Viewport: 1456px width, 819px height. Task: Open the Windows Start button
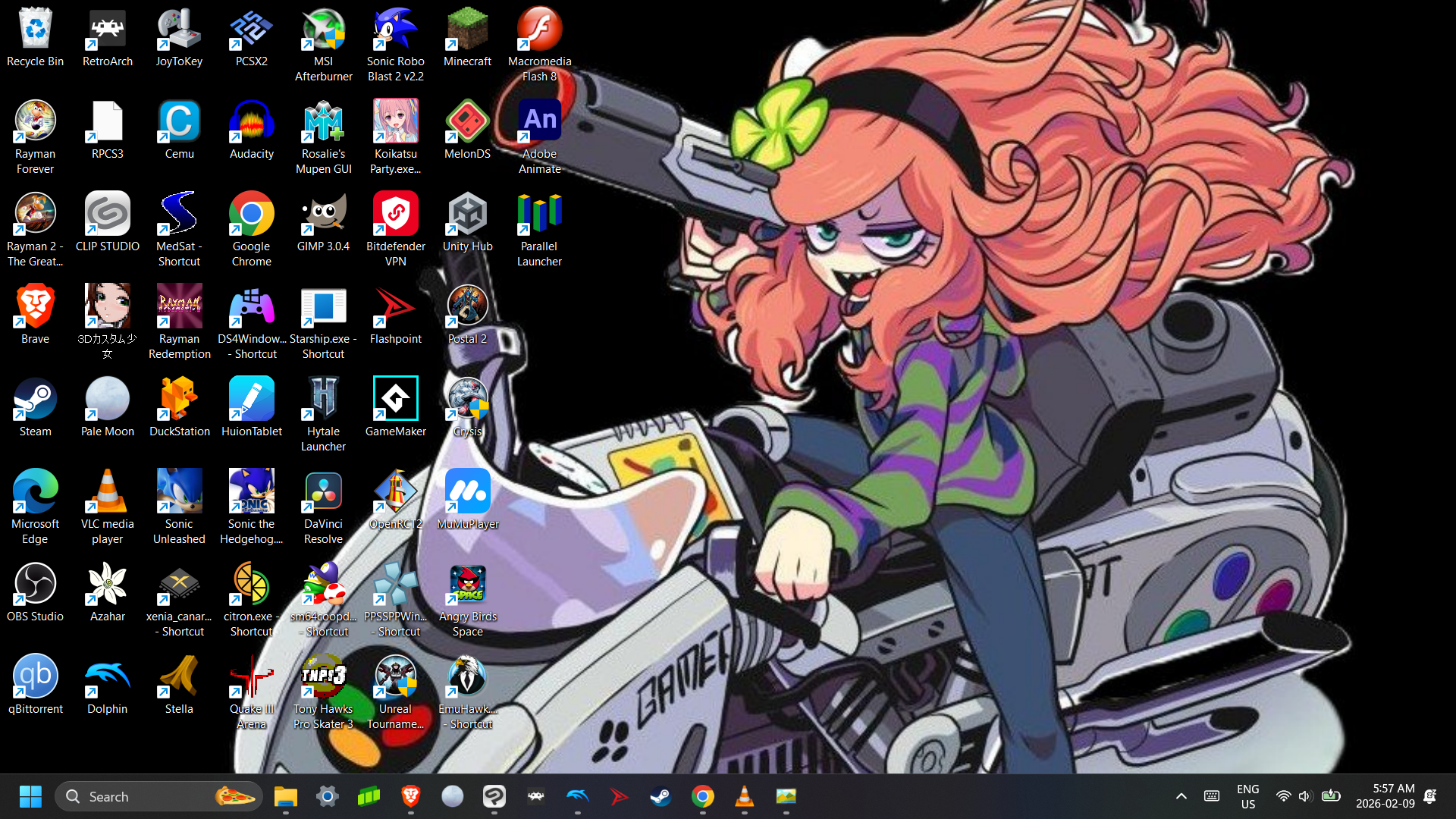point(30,796)
